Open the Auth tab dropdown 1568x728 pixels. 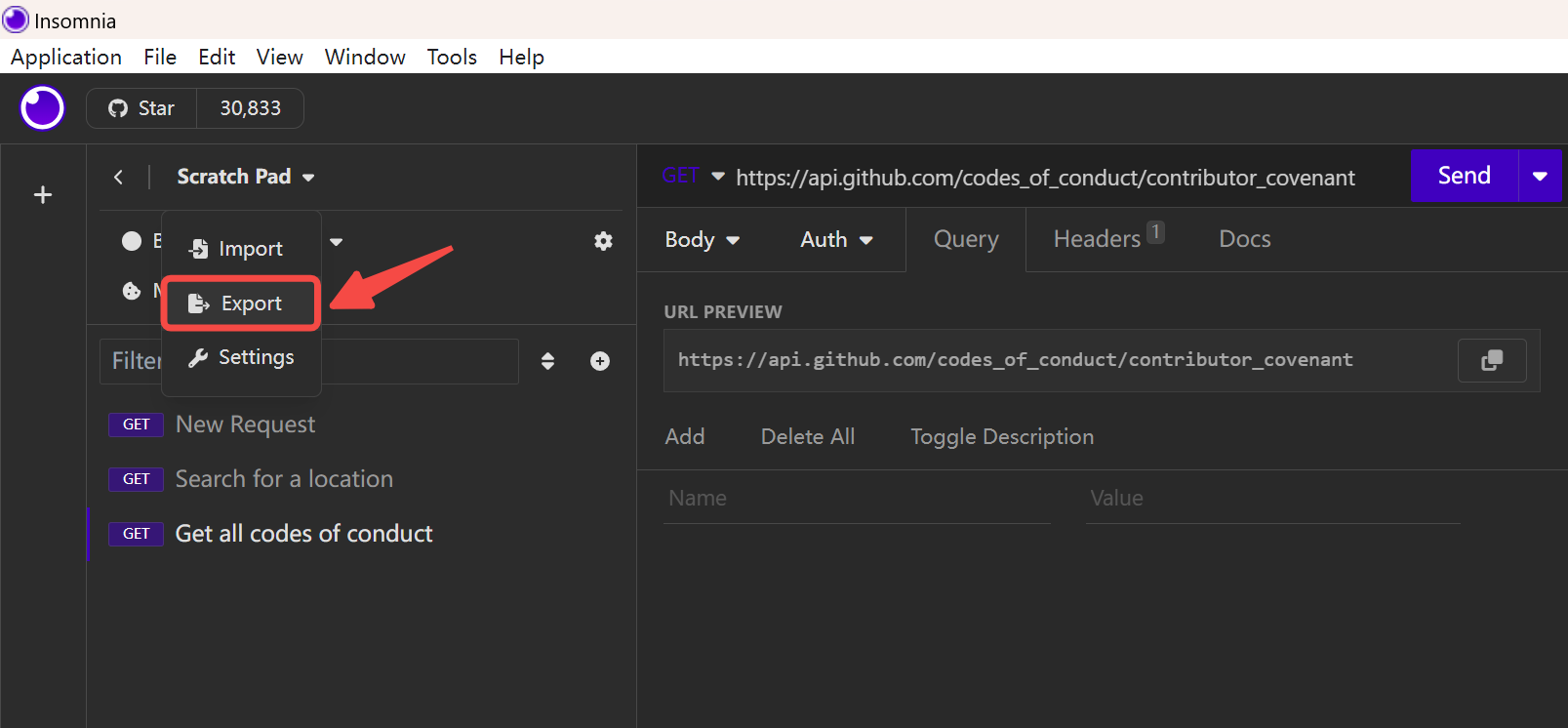click(836, 240)
